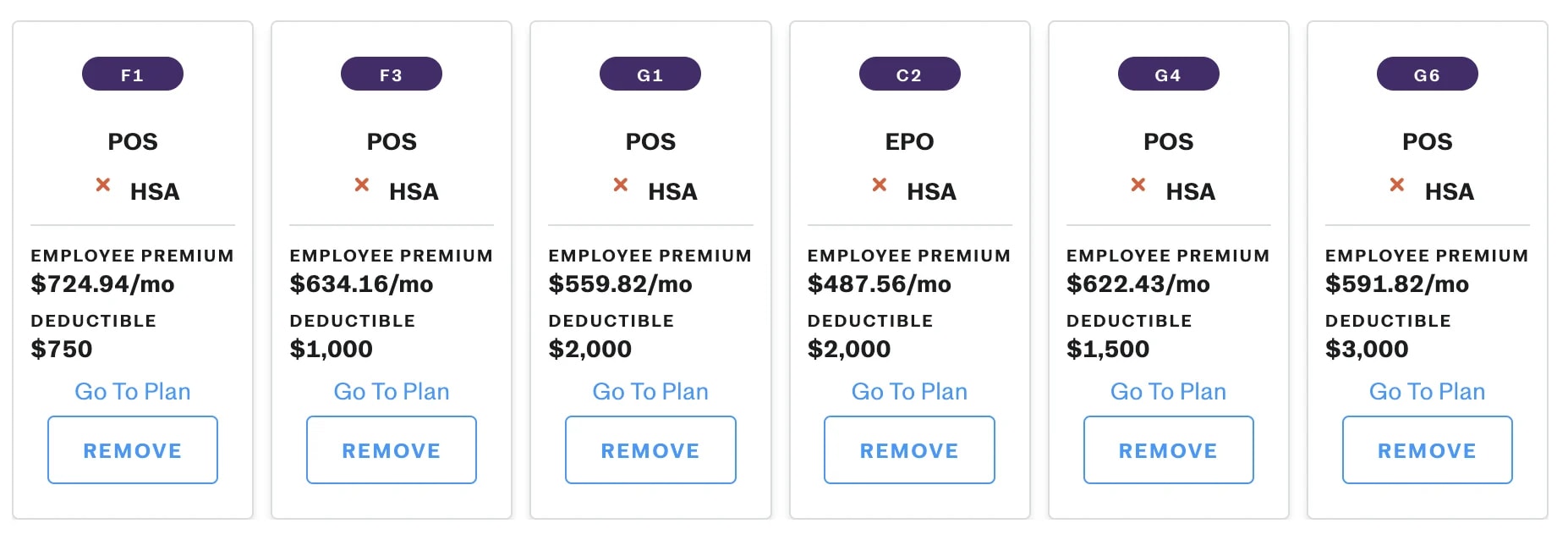1568x540 pixels.
Task: Remove the F1 plan from comparison
Action: pos(133,450)
